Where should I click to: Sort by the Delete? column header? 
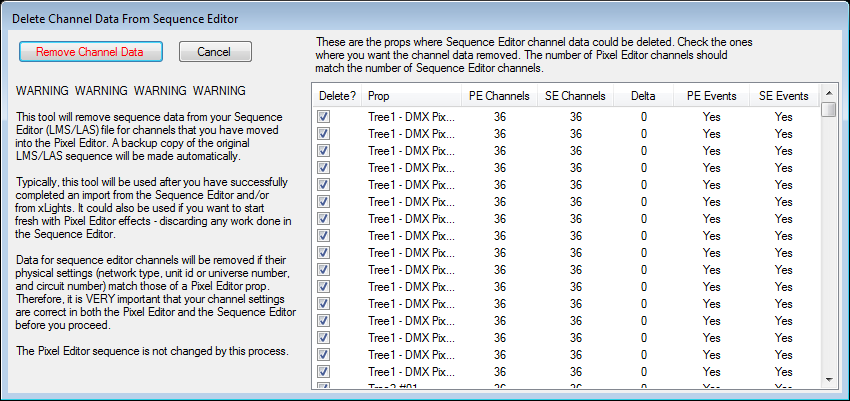[x=337, y=96]
